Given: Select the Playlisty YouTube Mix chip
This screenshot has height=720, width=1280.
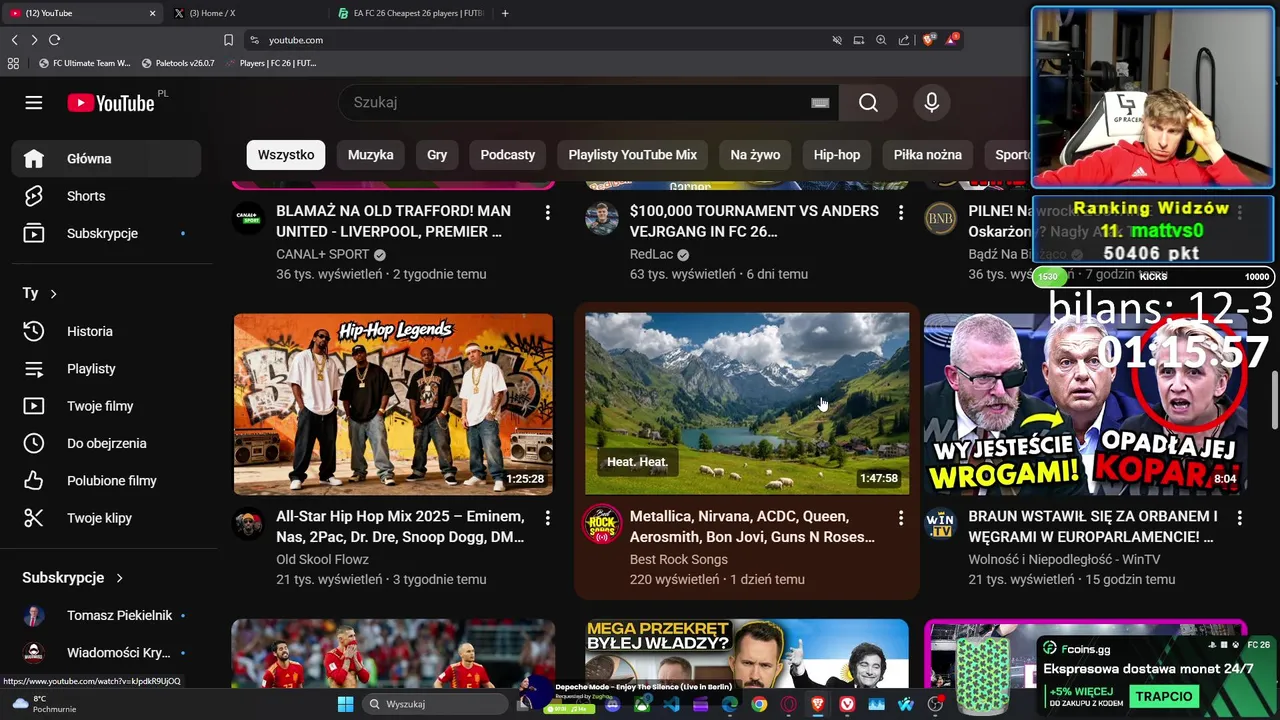Looking at the screenshot, I should (x=633, y=155).
